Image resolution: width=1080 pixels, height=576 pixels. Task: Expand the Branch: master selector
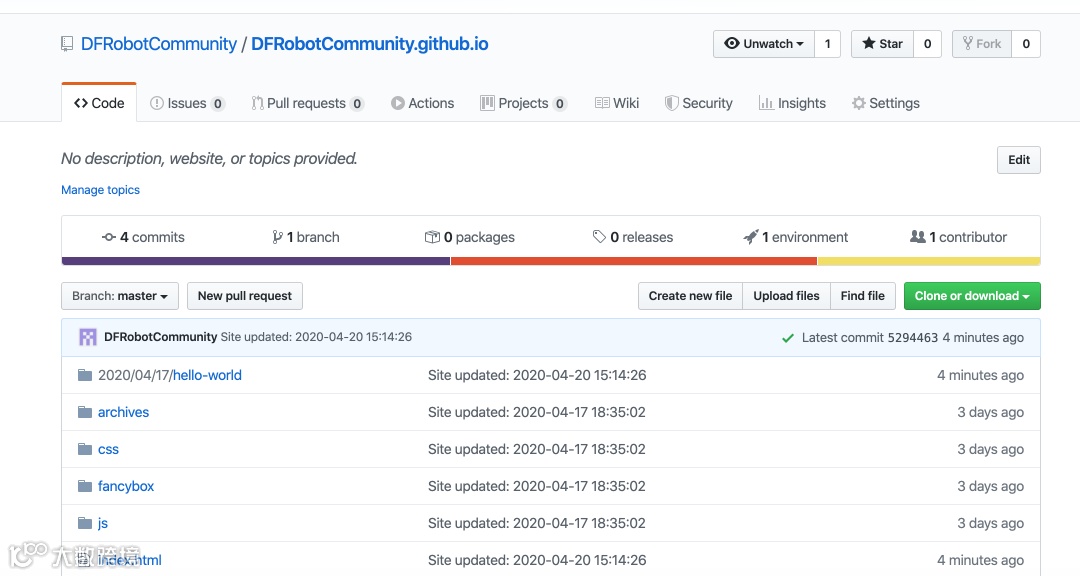(120, 296)
